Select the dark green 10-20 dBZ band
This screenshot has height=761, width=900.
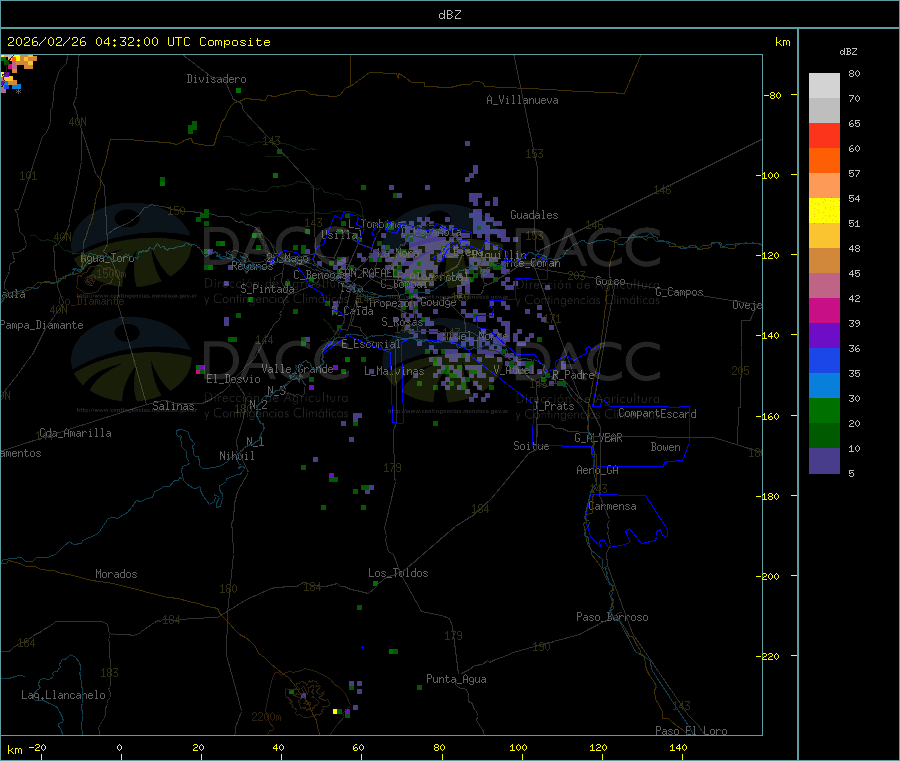(824, 436)
